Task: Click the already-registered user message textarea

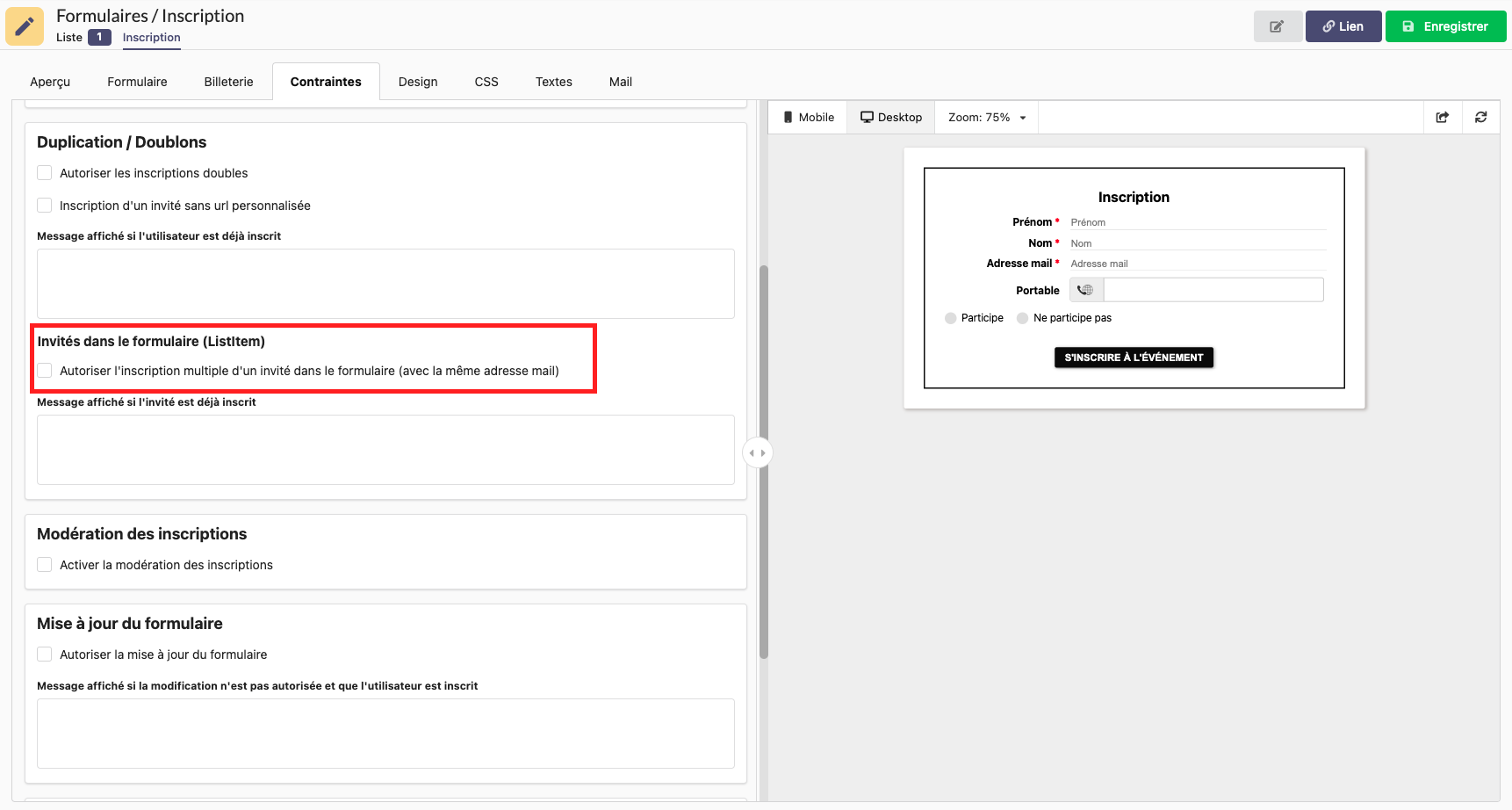Action: (x=385, y=284)
